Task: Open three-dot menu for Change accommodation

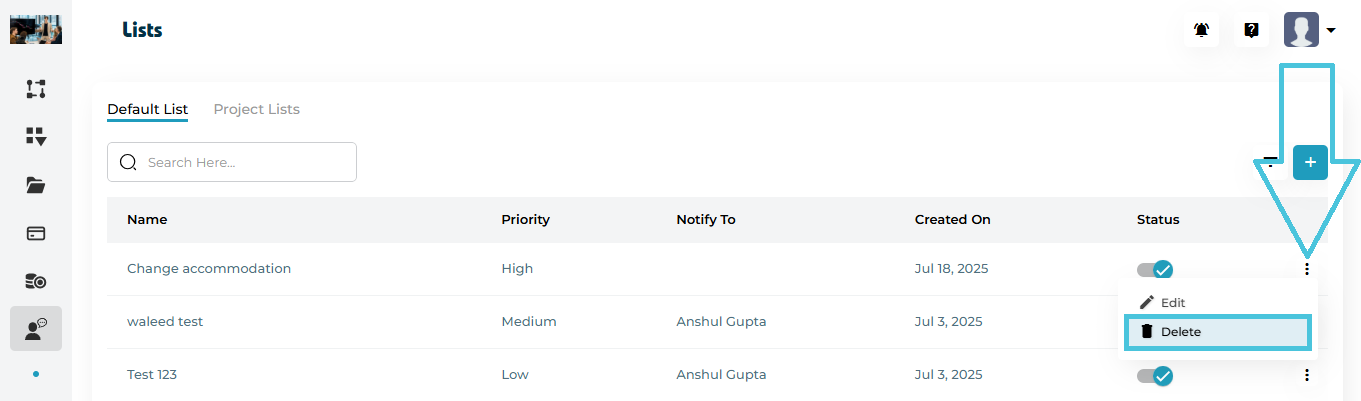Action: [1307, 269]
